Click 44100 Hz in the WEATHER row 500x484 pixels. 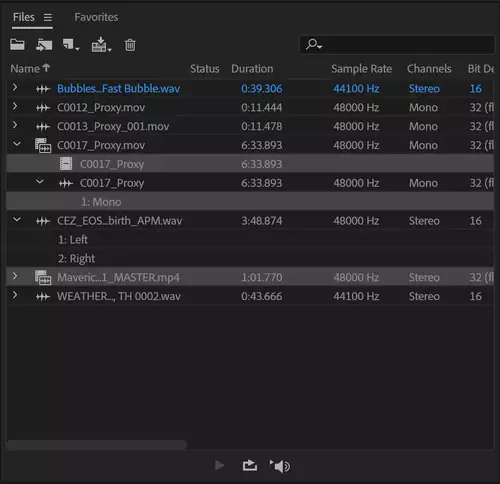356,296
